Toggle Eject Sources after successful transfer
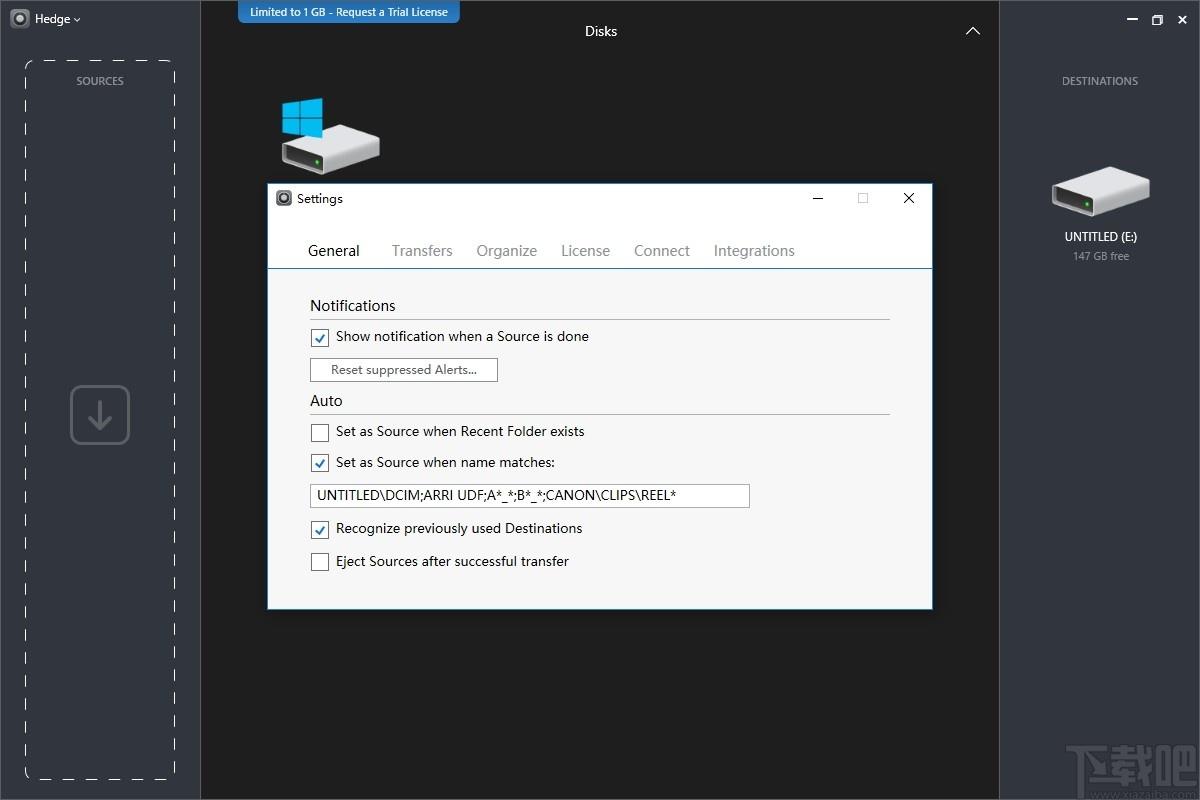 [320, 562]
